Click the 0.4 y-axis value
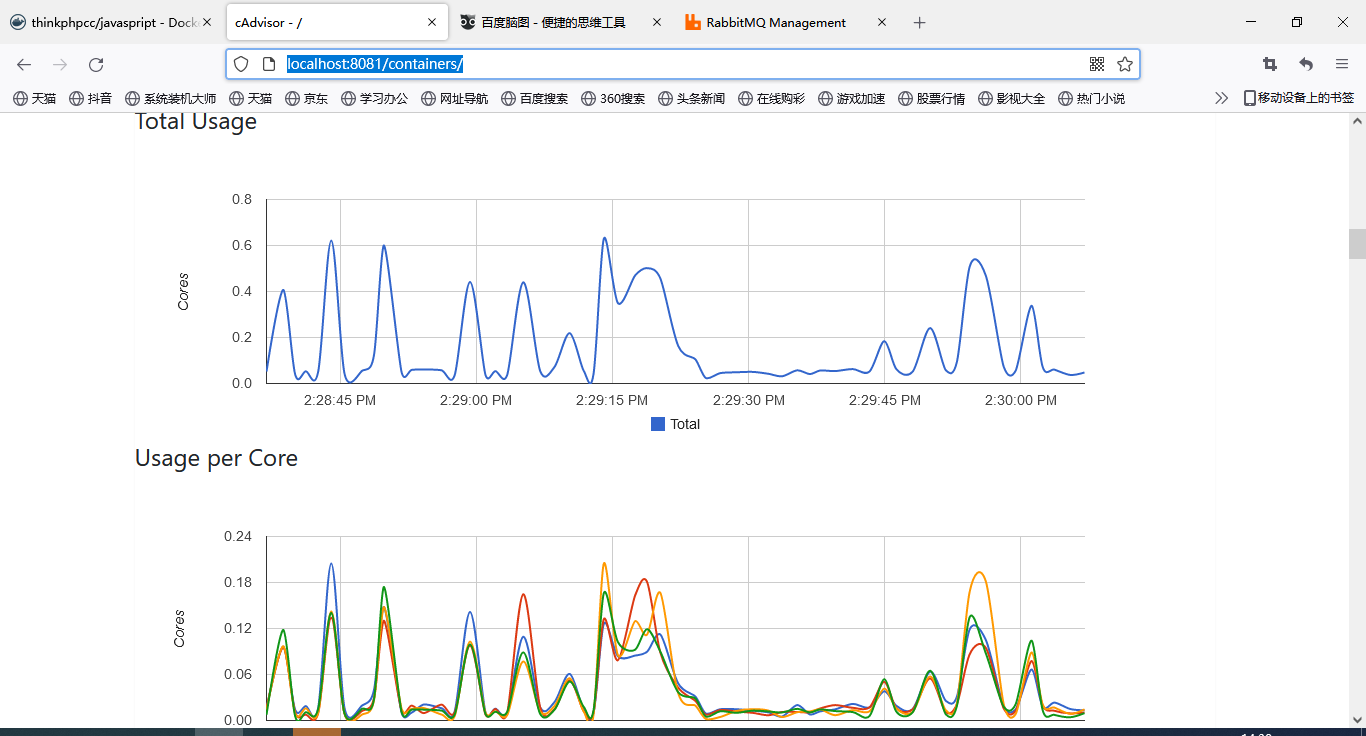This screenshot has width=1366, height=736. pos(242,291)
